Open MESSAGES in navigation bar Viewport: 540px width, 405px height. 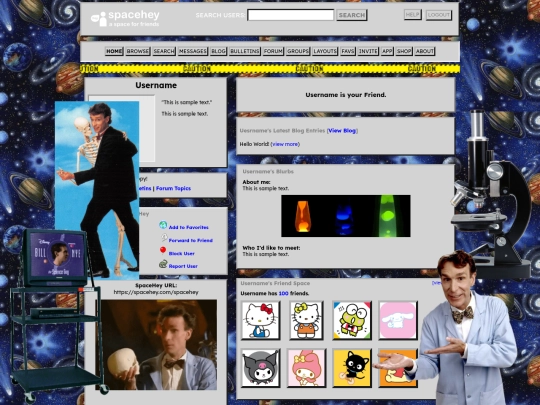pos(193,51)
